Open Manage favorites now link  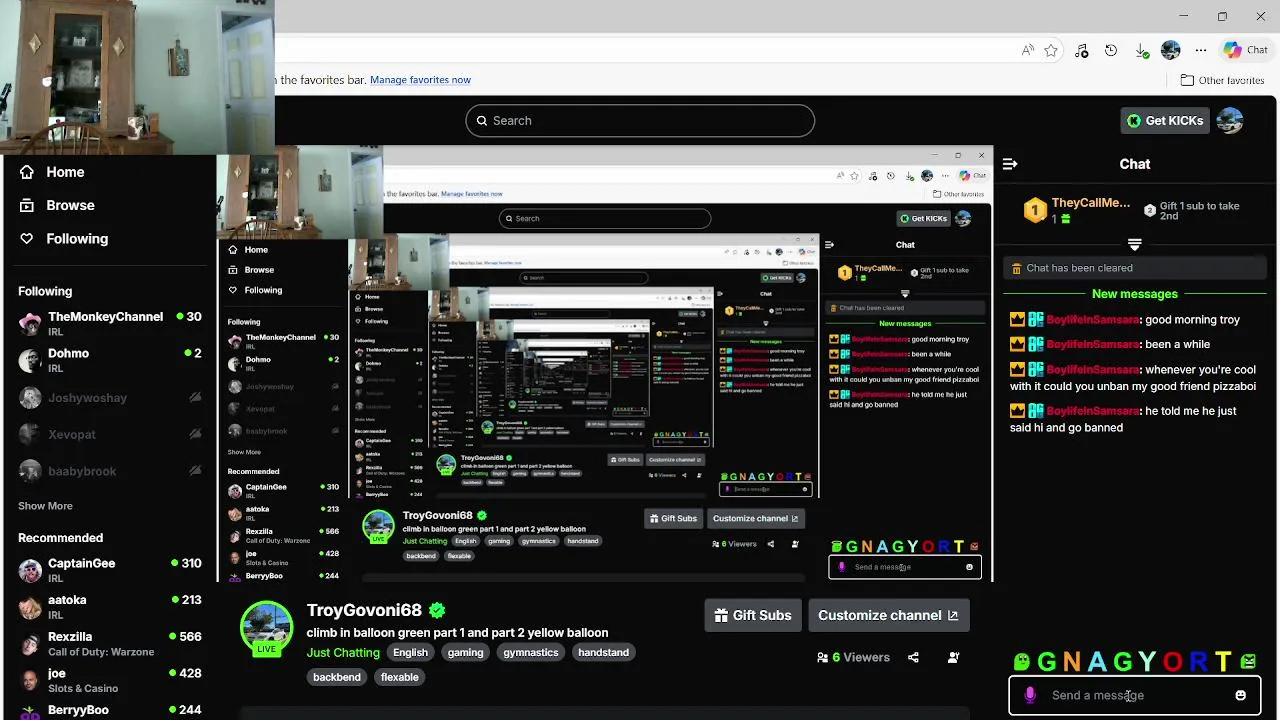pyautogui.click(x=420, y=80)
